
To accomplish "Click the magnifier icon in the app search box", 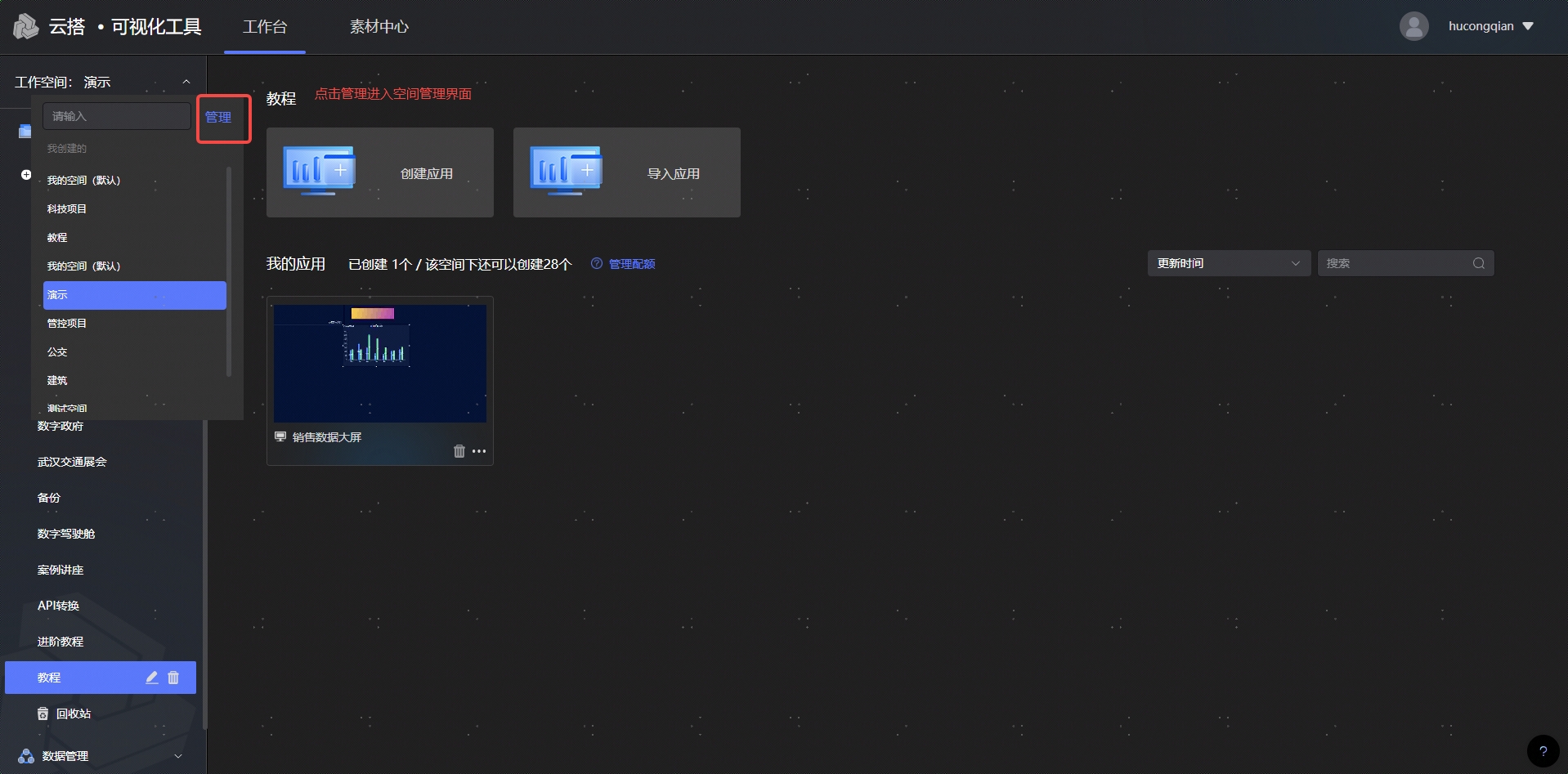I will pos(1479,263).
